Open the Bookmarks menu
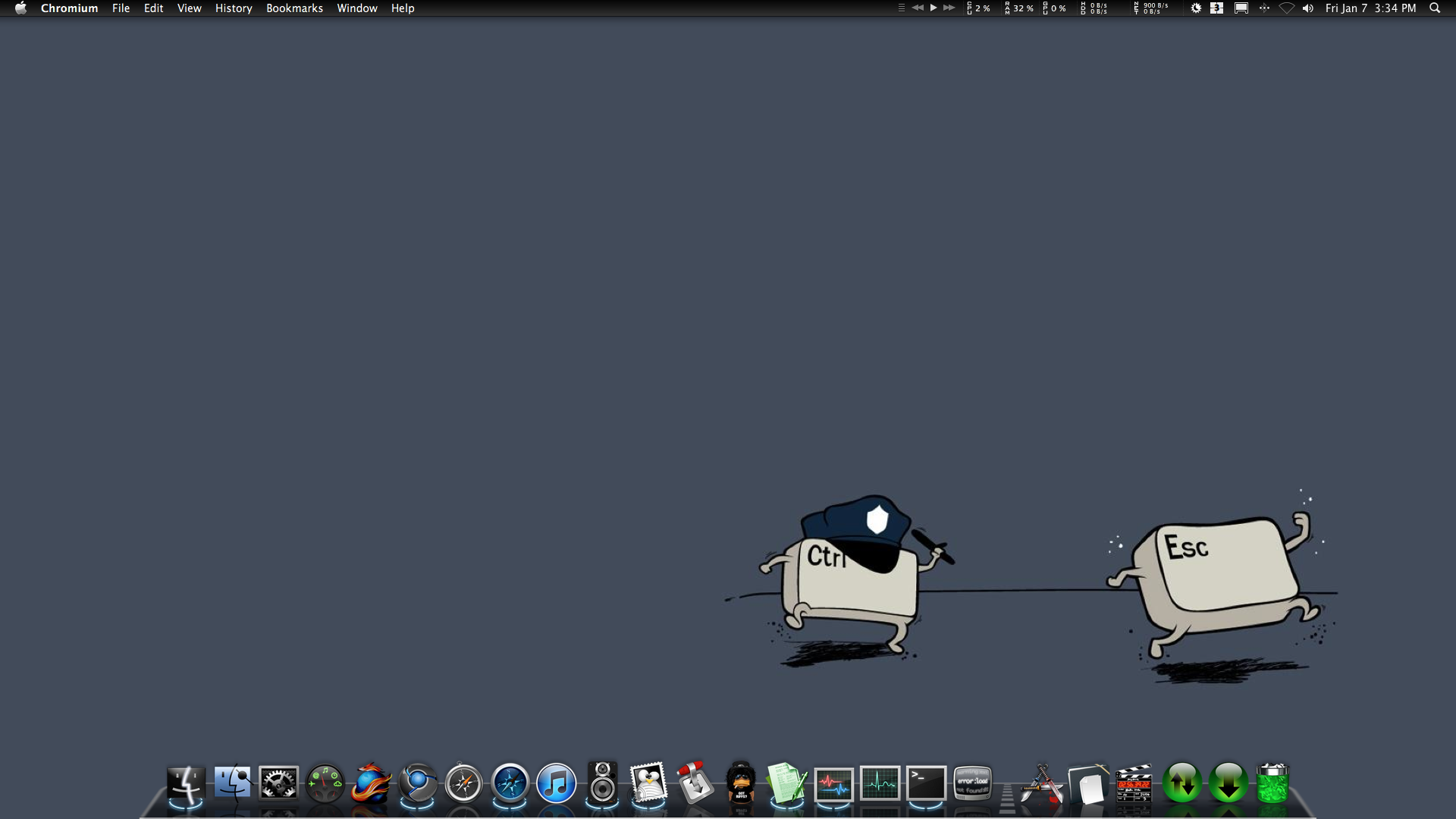Image resolution: width=1456 pixels, height=819 pixels. coord(294,8)
